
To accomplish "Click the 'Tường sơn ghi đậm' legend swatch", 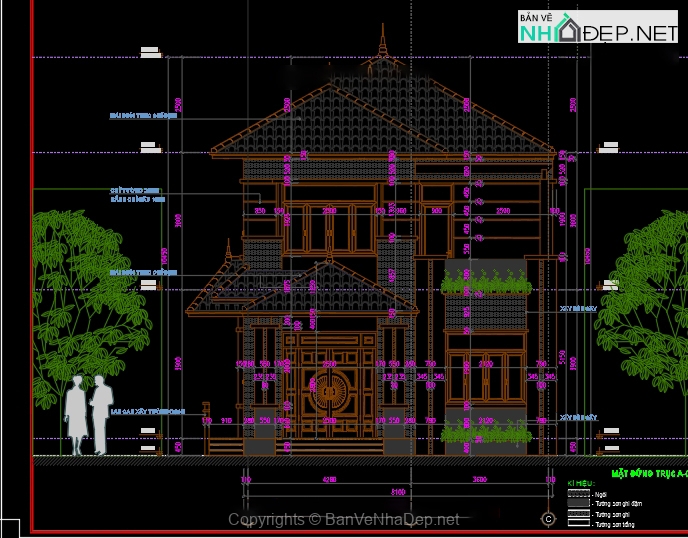I will click(578, 503).
